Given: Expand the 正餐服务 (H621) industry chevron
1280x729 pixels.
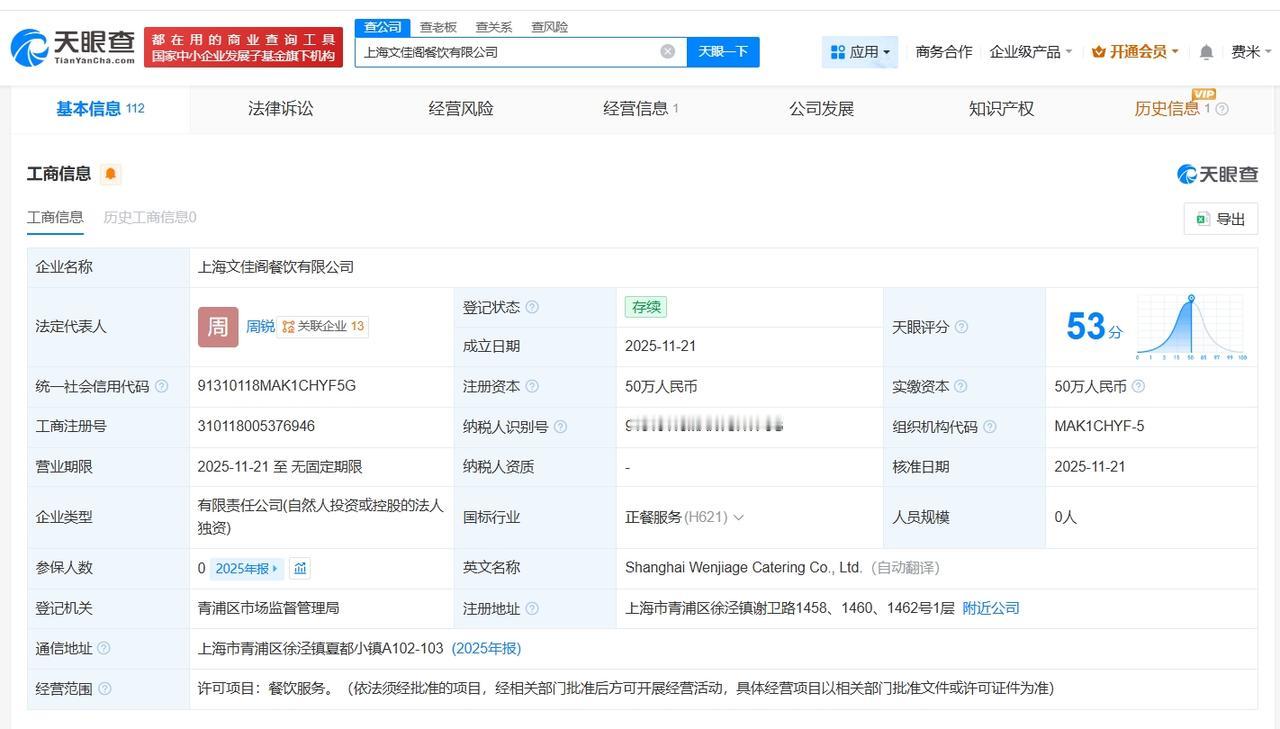Looking at the screenshot, I should tap(739, 518).
